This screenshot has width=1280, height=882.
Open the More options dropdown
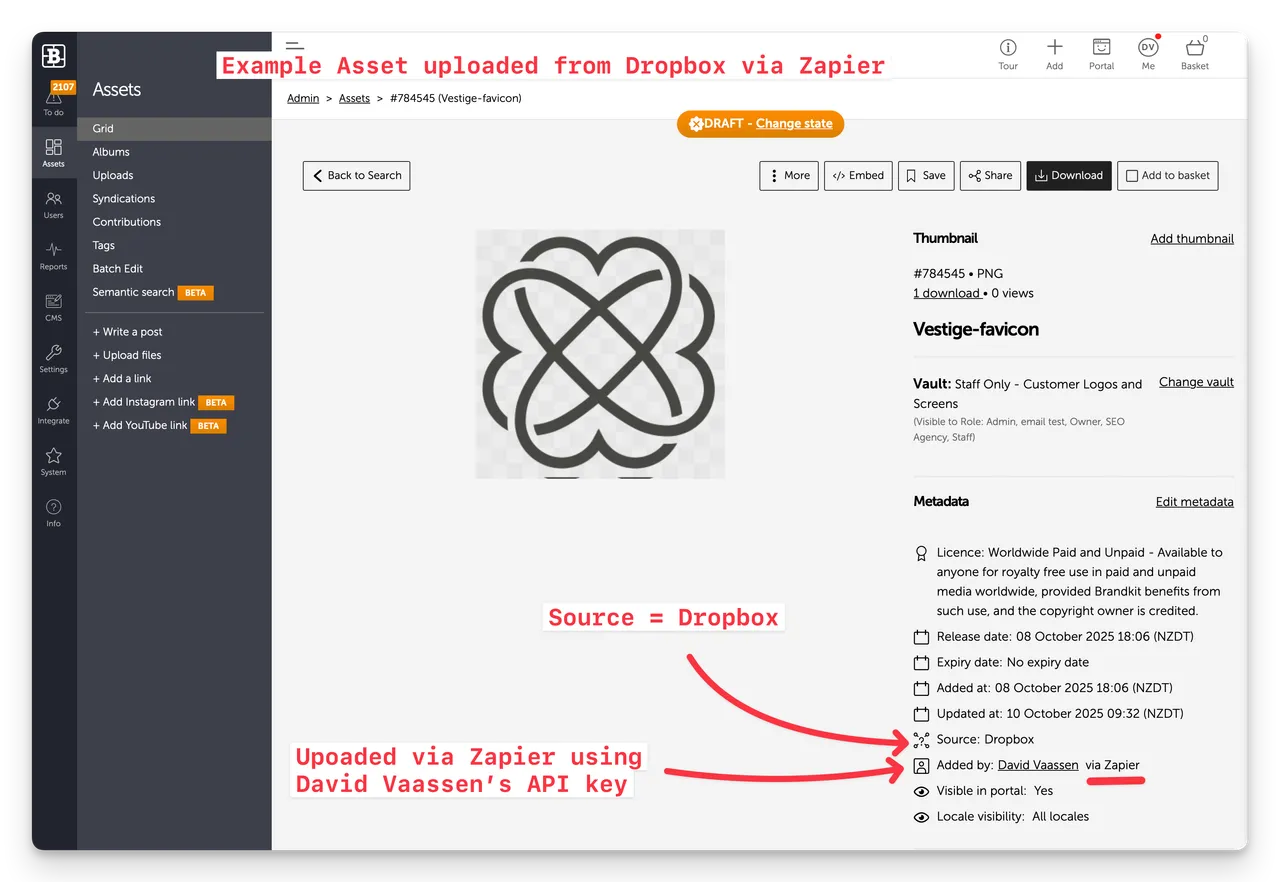(789, 176)
